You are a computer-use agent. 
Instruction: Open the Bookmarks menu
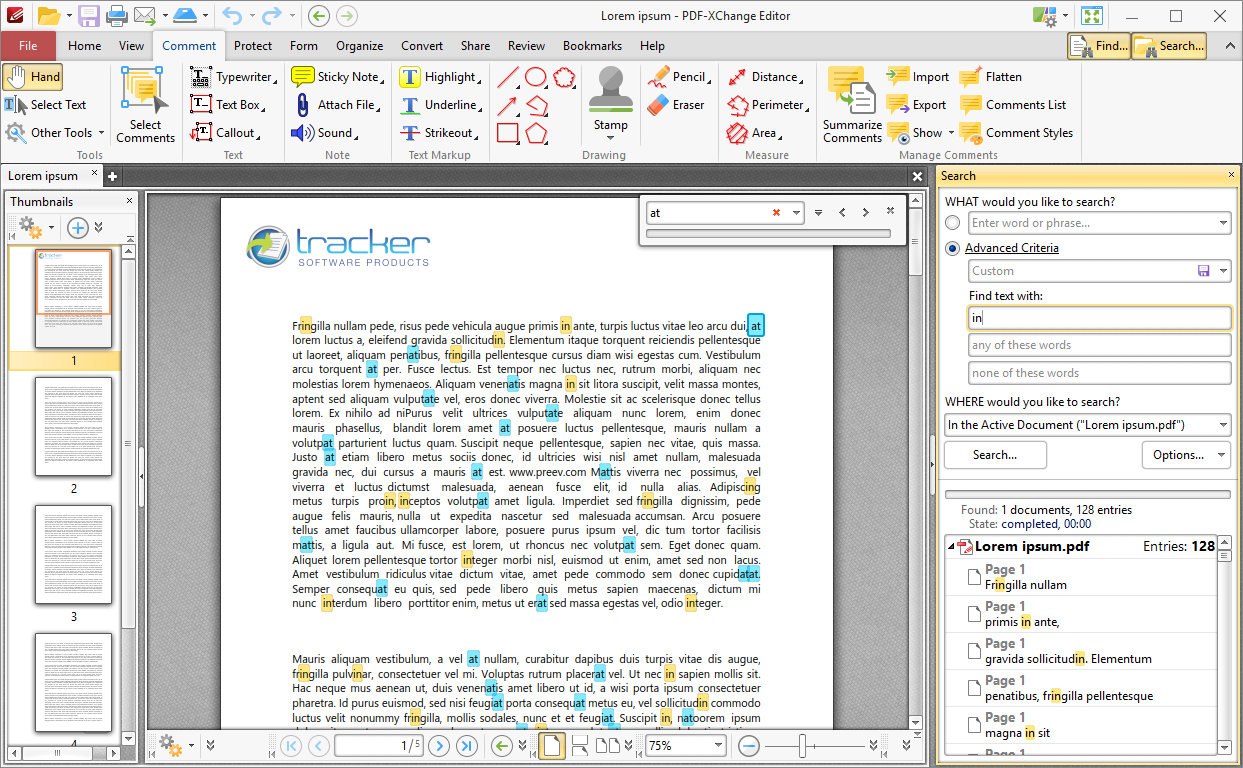click(592, 46)
